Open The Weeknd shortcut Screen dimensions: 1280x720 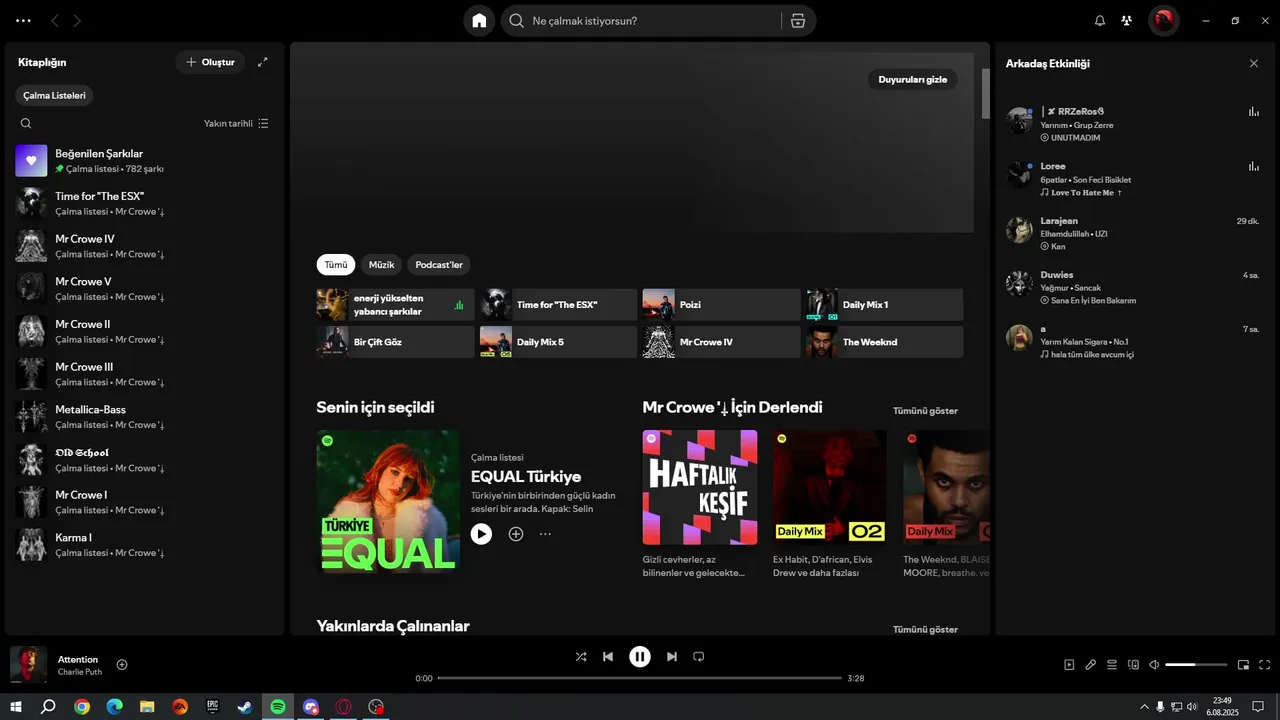tap(884, 342)
